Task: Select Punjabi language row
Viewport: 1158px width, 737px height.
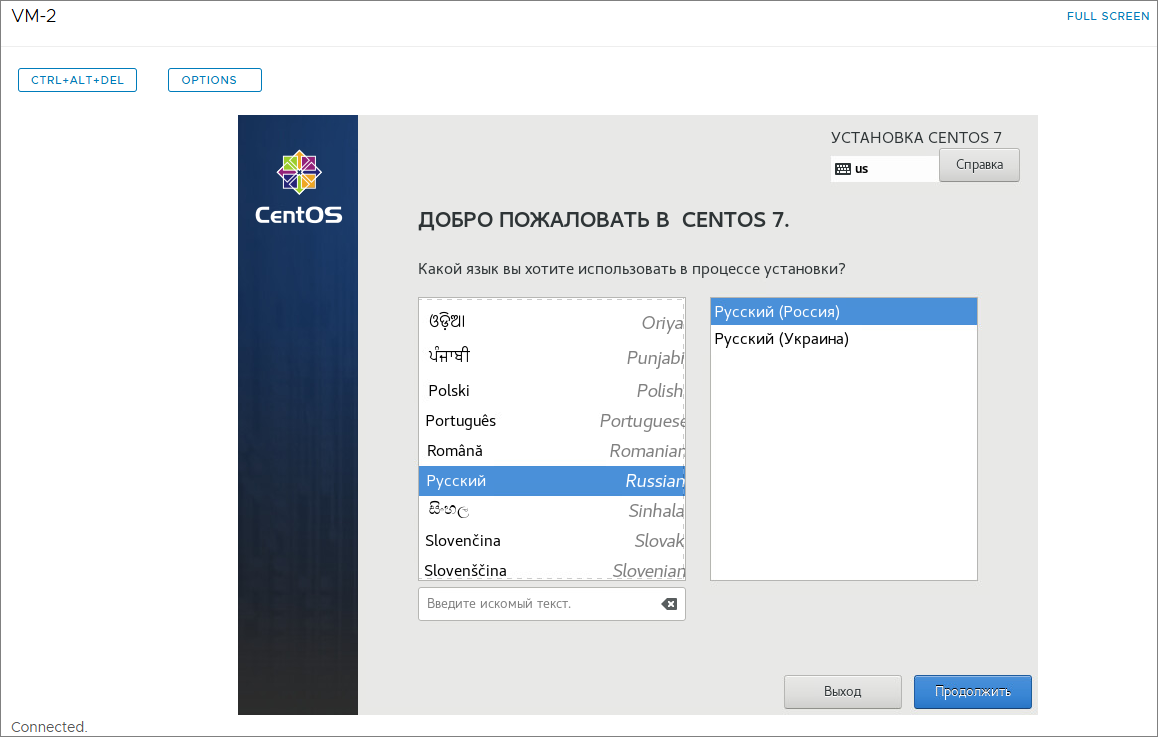Action: pos(552,357)
